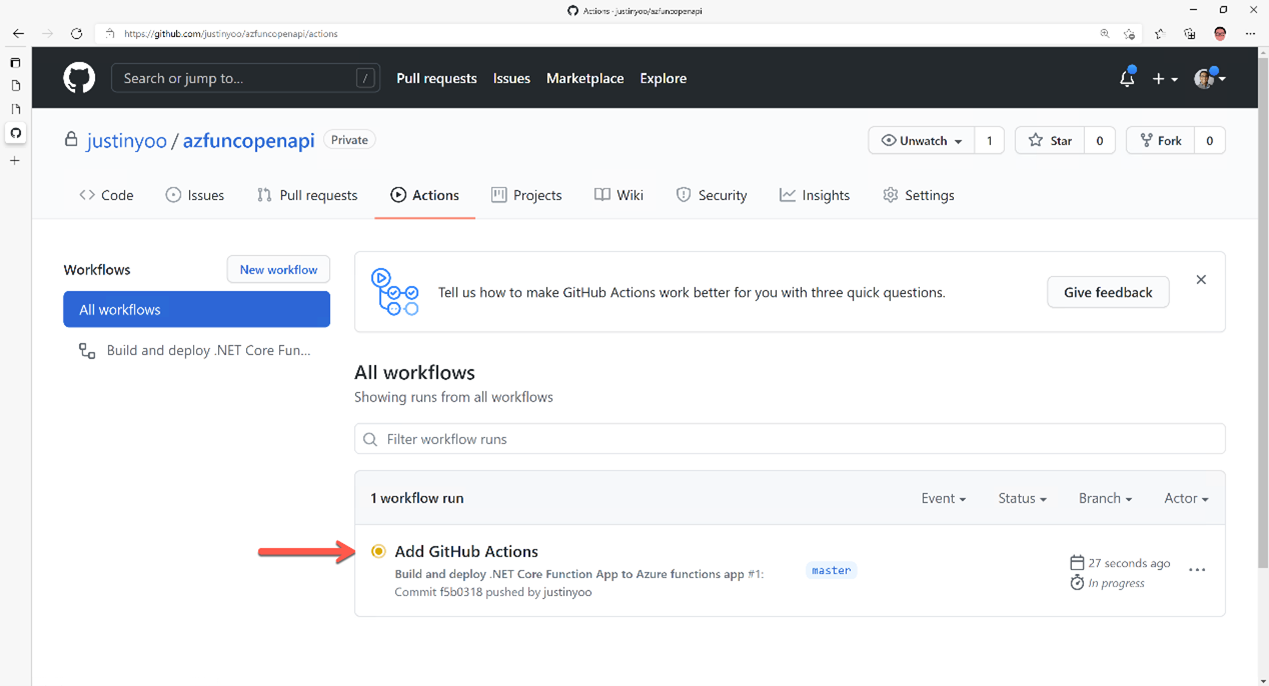The image size is (1269, 686).
Task: Click the New workflow button
Action: [x=278, y=269]
